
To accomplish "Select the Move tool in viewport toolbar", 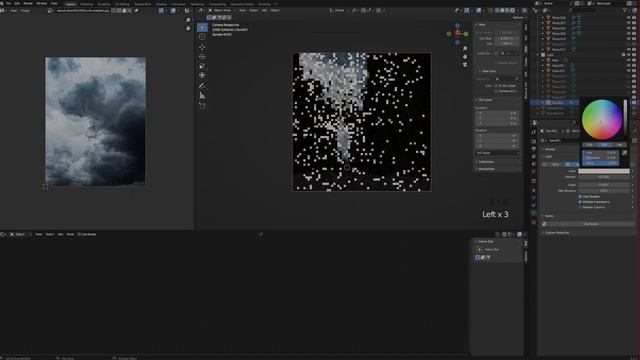I will 202,47.
